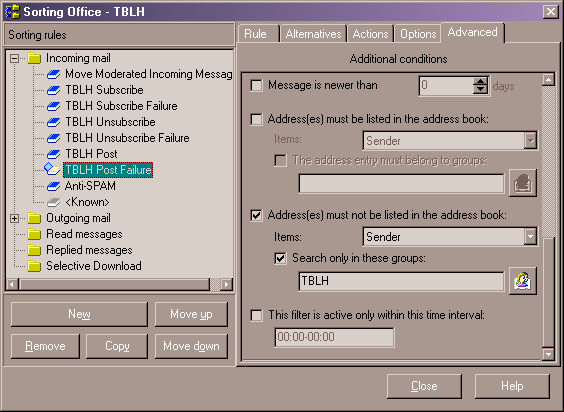Click the address book group picker icon beside TBLH
Viewport: 564px width, 412px height.
point(523,281)
